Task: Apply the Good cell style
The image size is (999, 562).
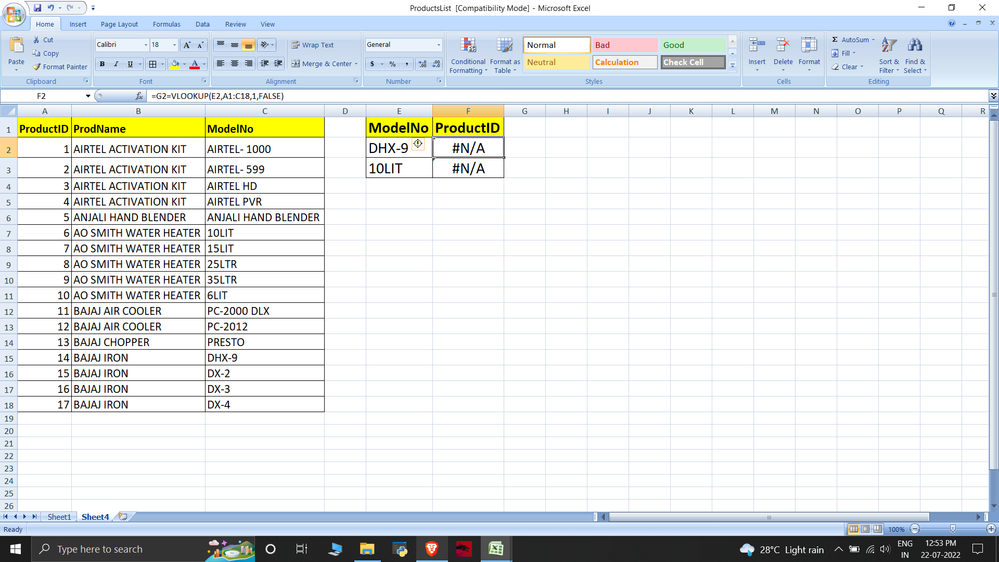Action: (x=693, y=45)
